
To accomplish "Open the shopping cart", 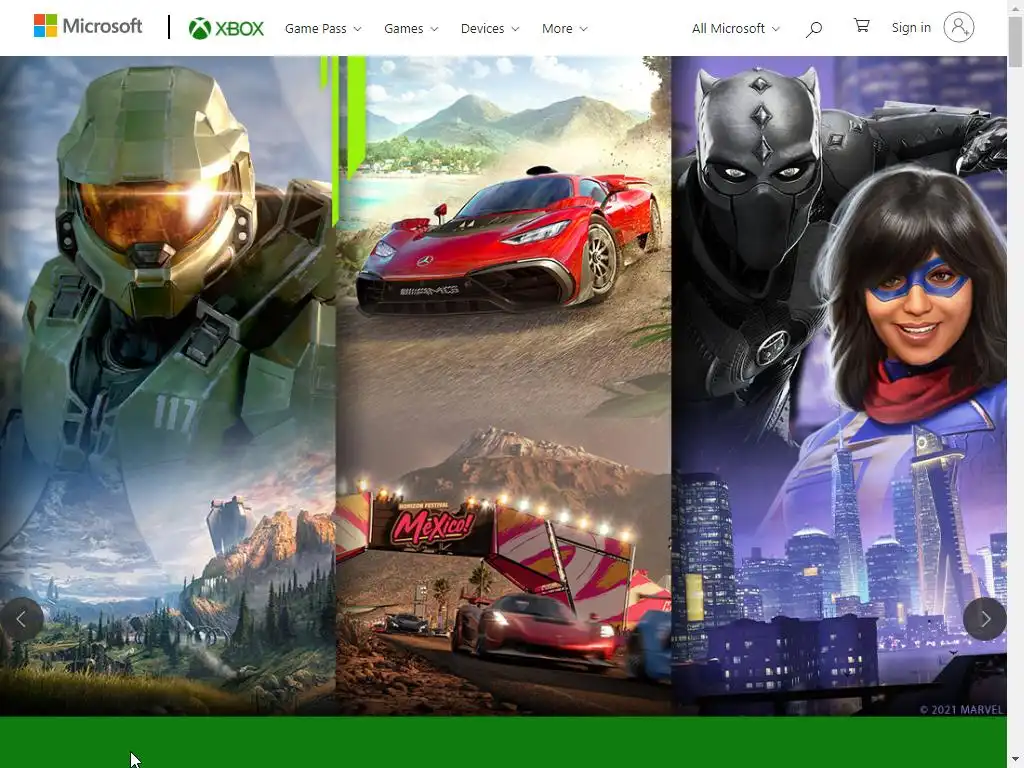I will coord(861,26).
